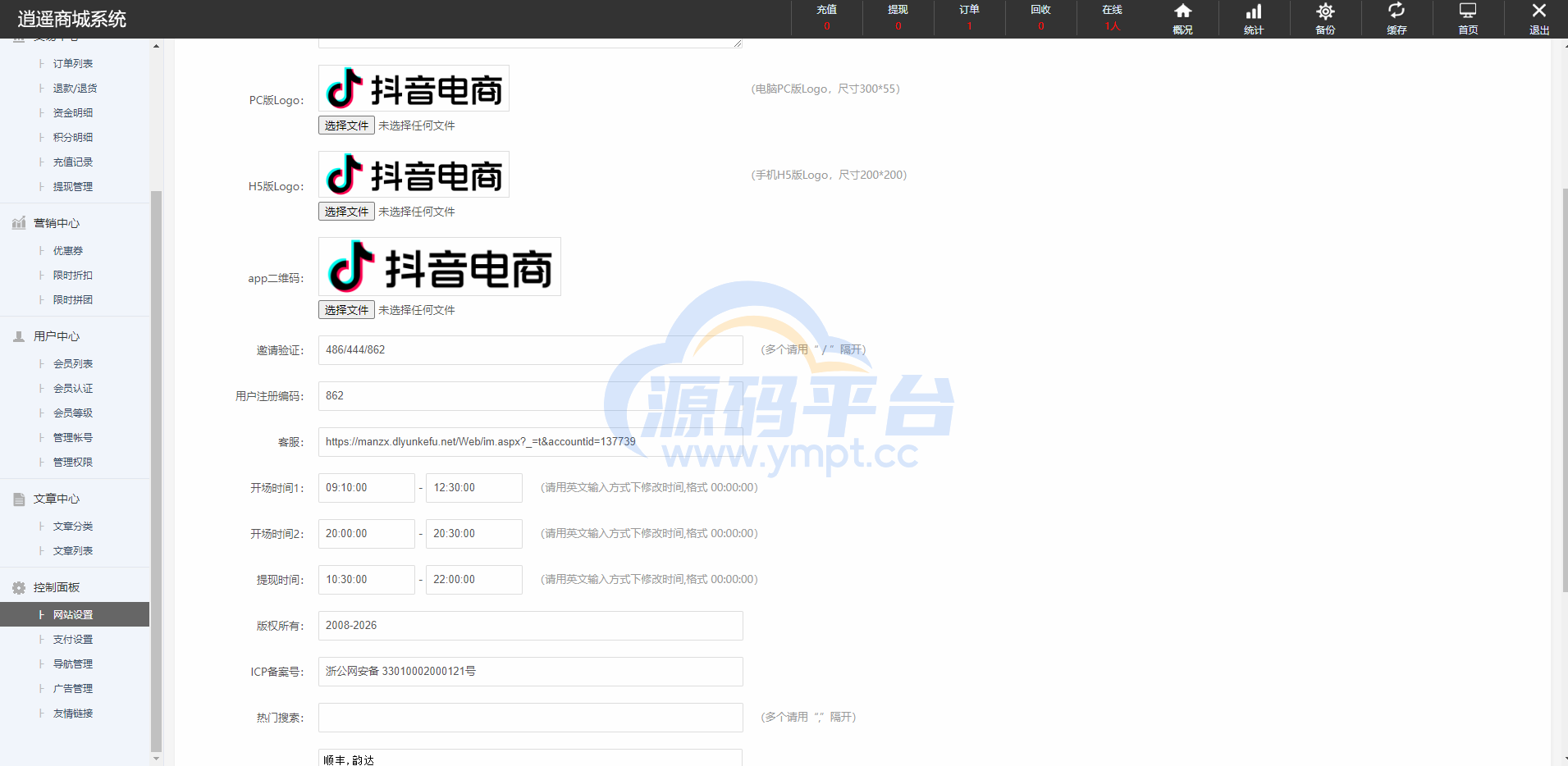1568x766 pixels.
Task: Open 会员等级 in the sidebar
Action: pos(75,413)
